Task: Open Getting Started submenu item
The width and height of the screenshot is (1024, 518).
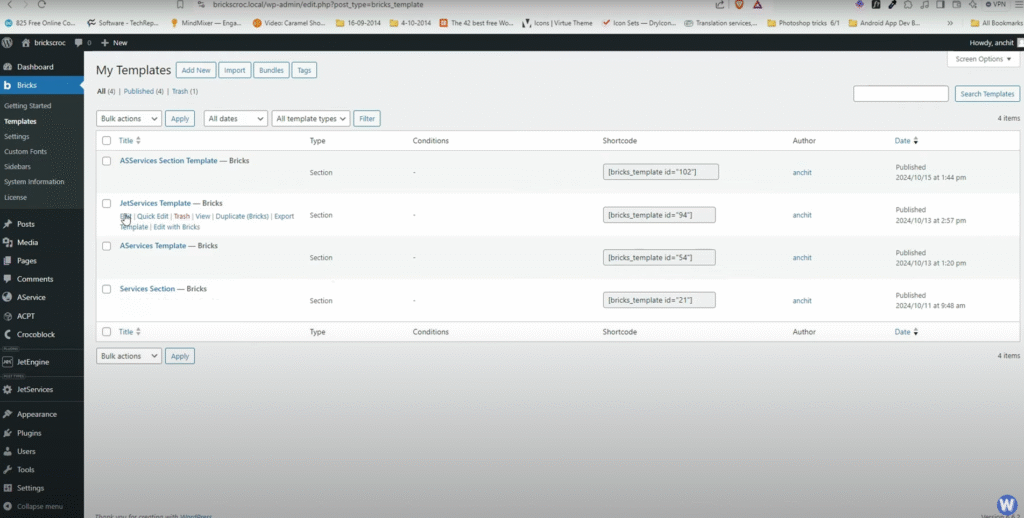Action: click(x=27, y=106)
